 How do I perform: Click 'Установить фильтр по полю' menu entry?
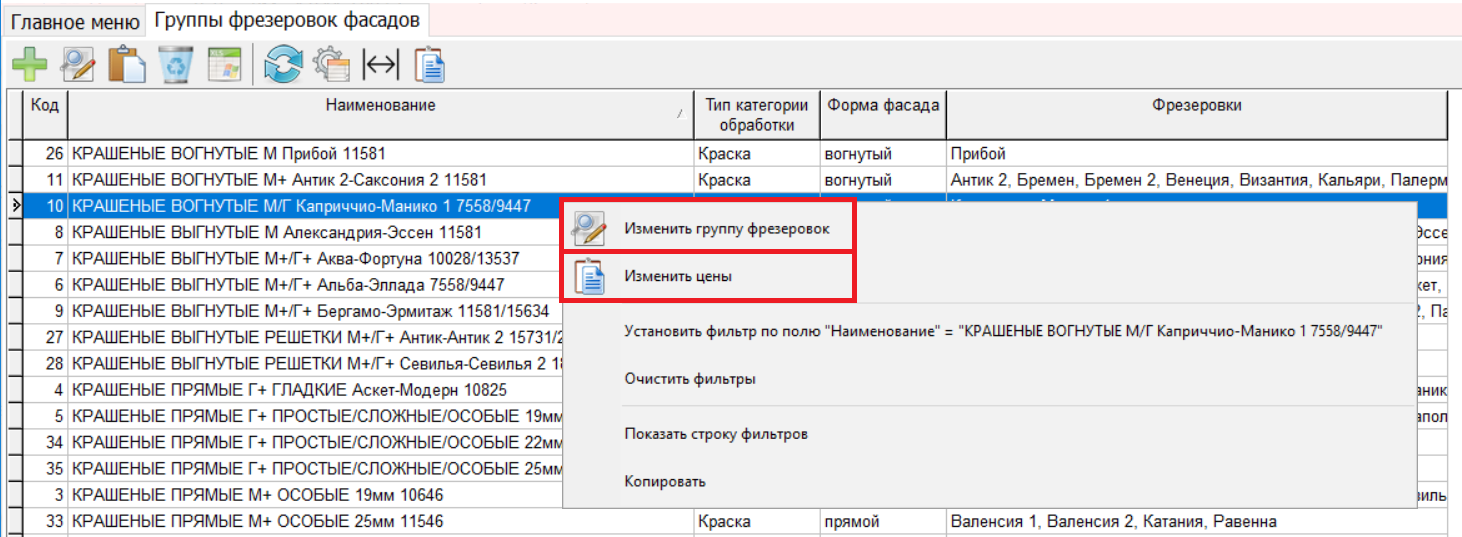tap(1002, 332)
